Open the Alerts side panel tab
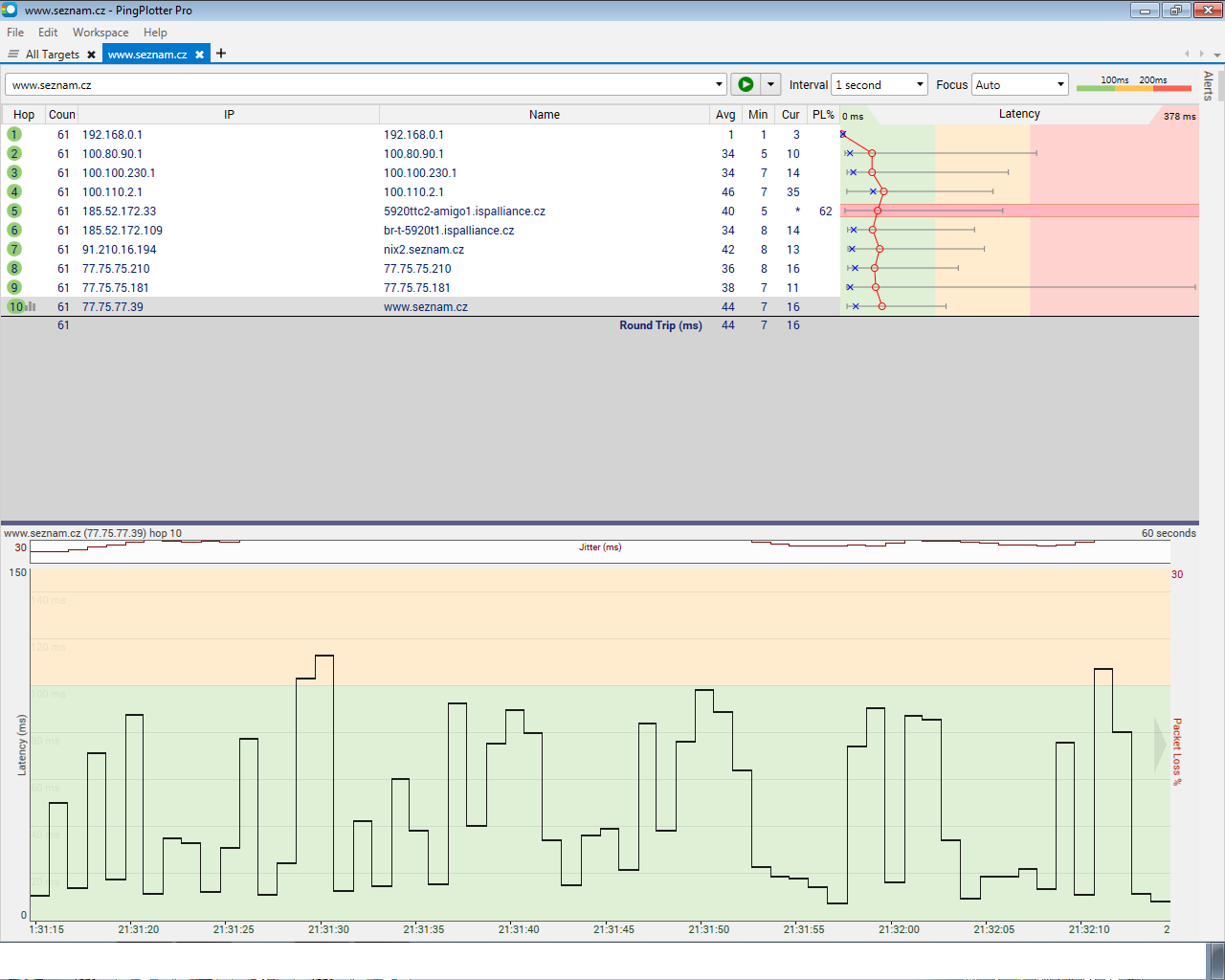The width and height of the screenshot is (1225, 980). tap(1208, 85)
